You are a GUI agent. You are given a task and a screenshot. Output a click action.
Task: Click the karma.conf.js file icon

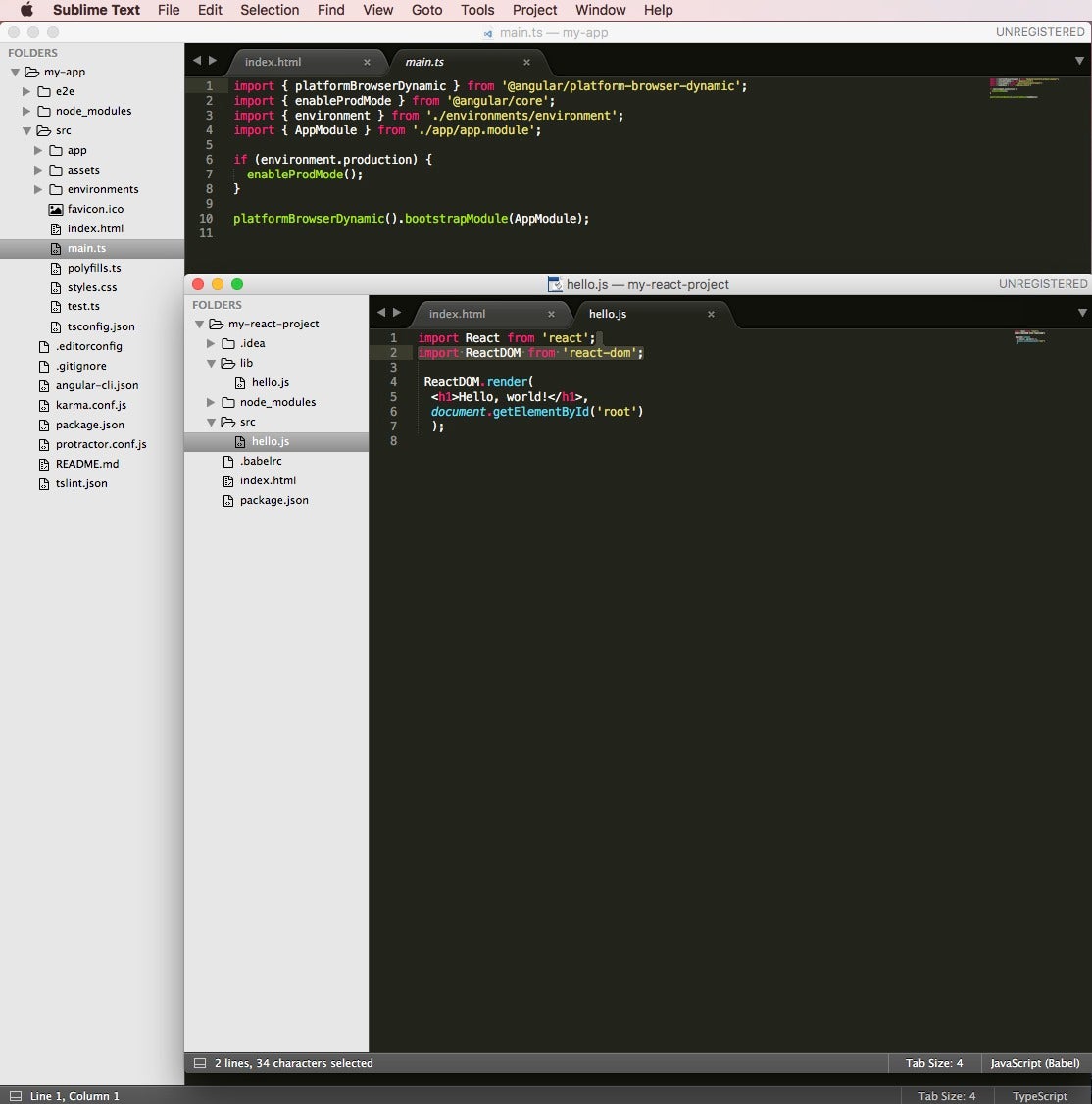(44, 406)
